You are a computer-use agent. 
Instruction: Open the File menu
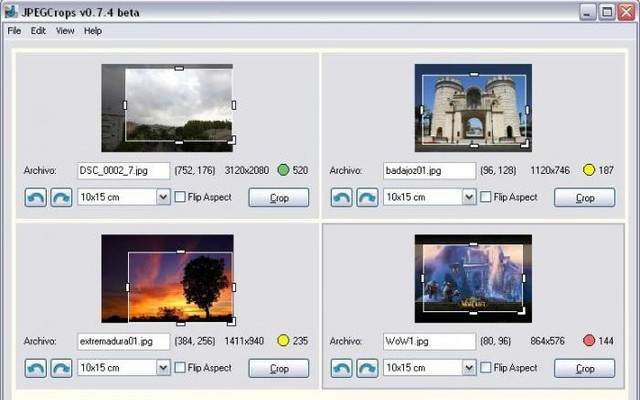pyautogui.click(x=14, y=31)
